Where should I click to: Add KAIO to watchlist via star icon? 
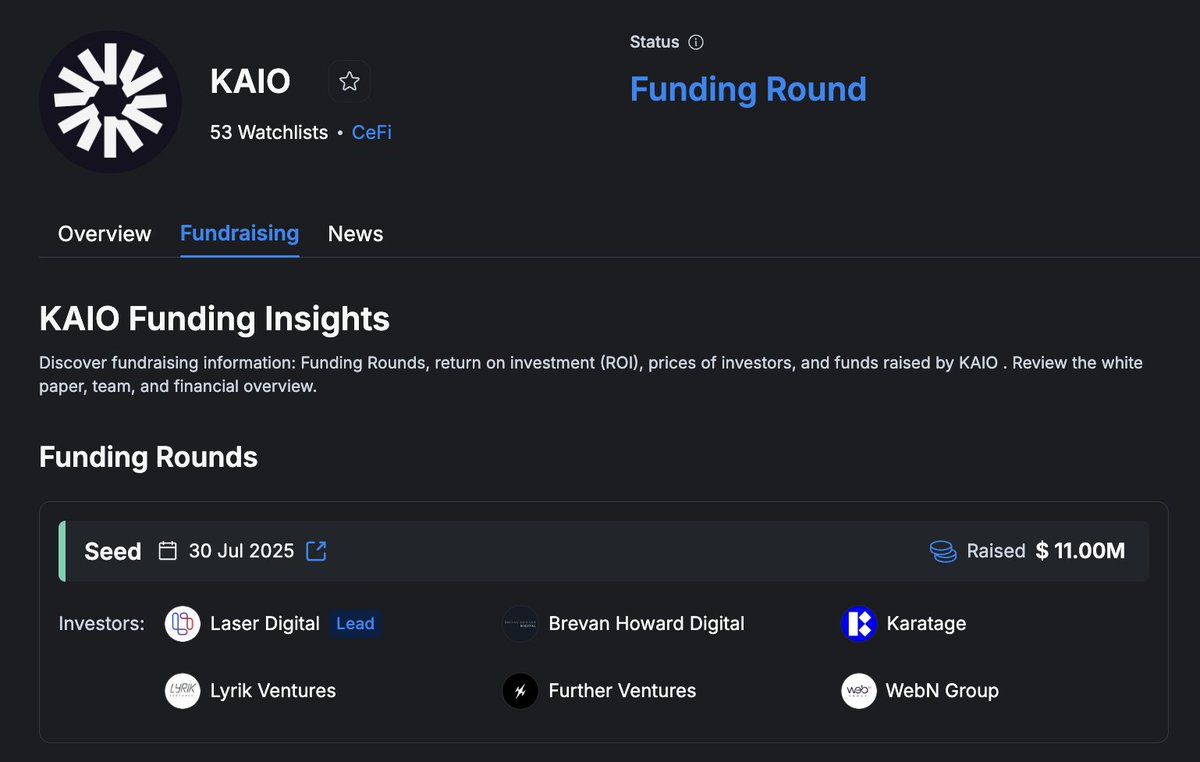click(x=349, y=81)
